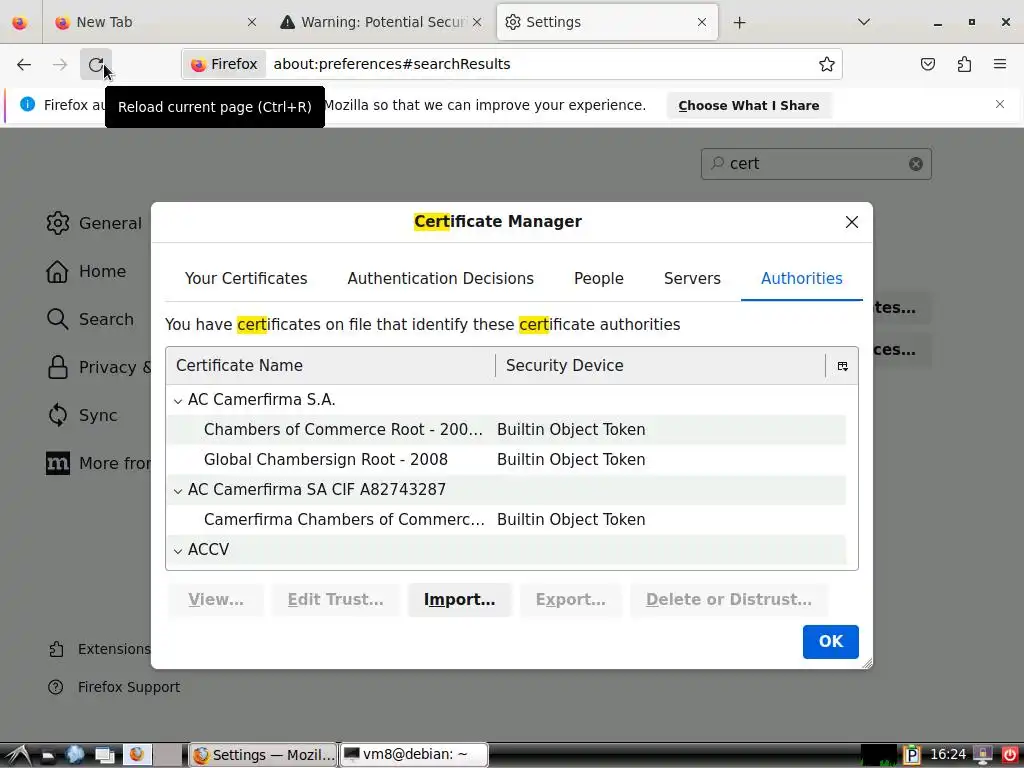This screenshot has width=1024, height=768.
Task: Open Sync settings in sidebar
Action: pyautogui.click(x=83, y=415)
